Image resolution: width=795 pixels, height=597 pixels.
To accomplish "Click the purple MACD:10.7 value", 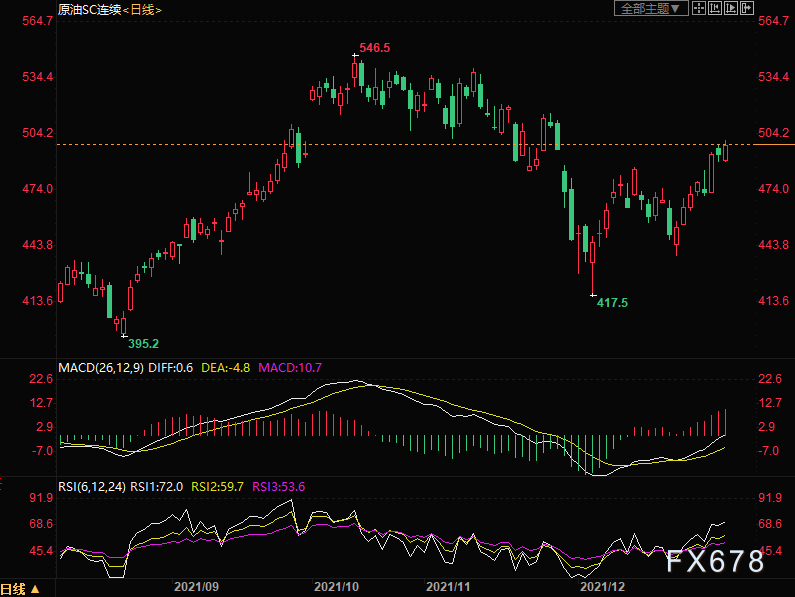I will point(290,368).
